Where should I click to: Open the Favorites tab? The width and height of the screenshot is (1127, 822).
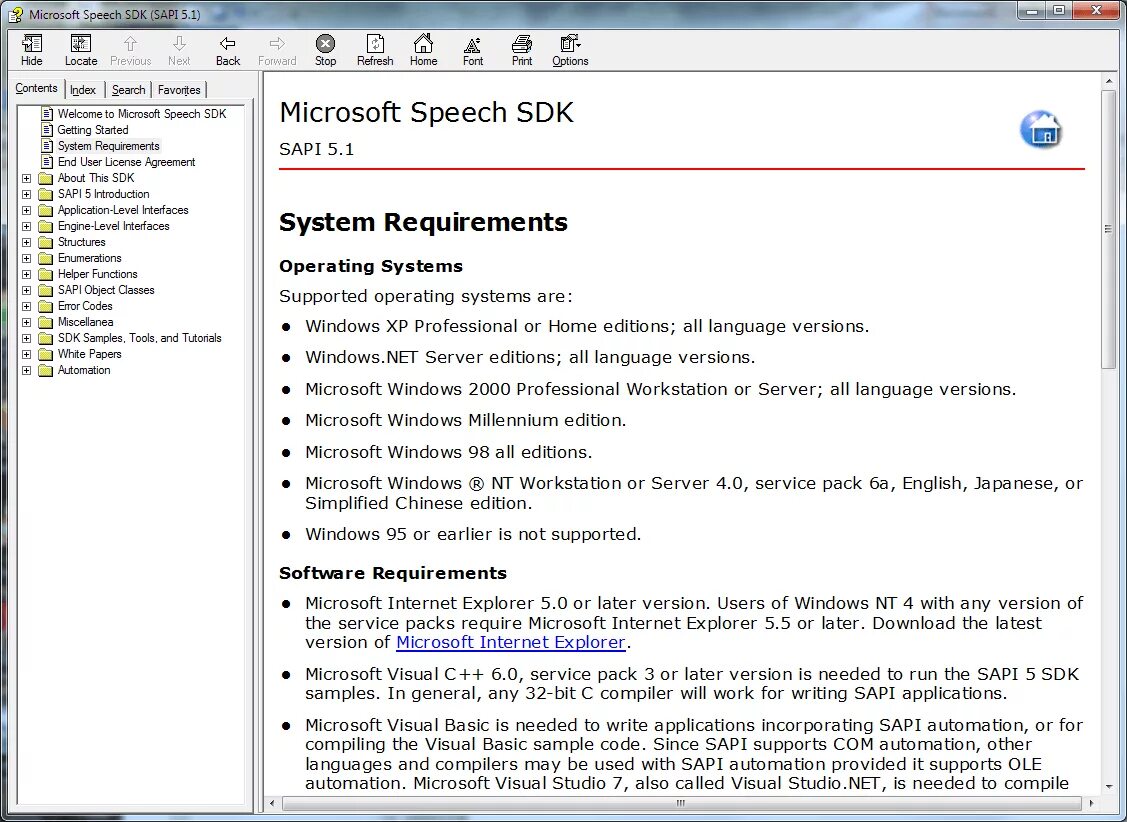pos(179,90)
